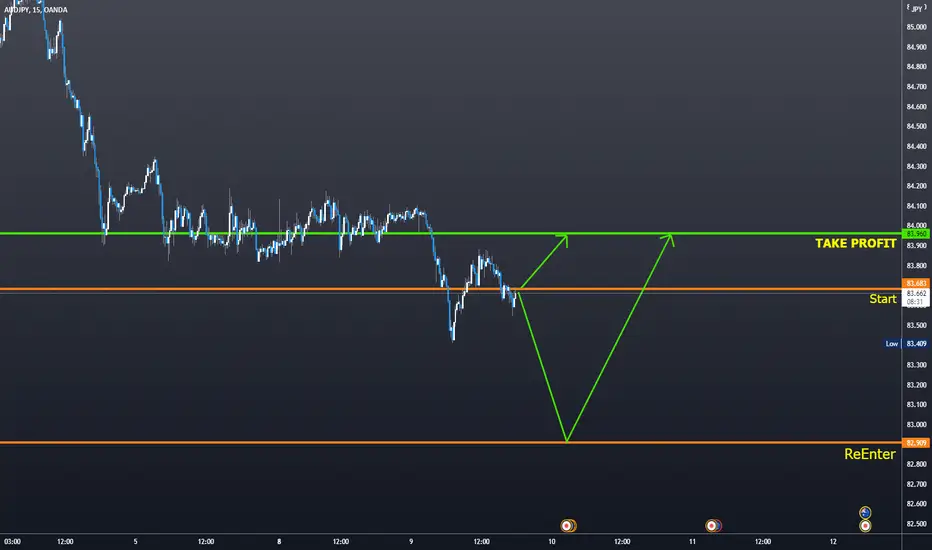Click the day 9 time axis label
Screen dimensions: 932x550
point(411,542)
